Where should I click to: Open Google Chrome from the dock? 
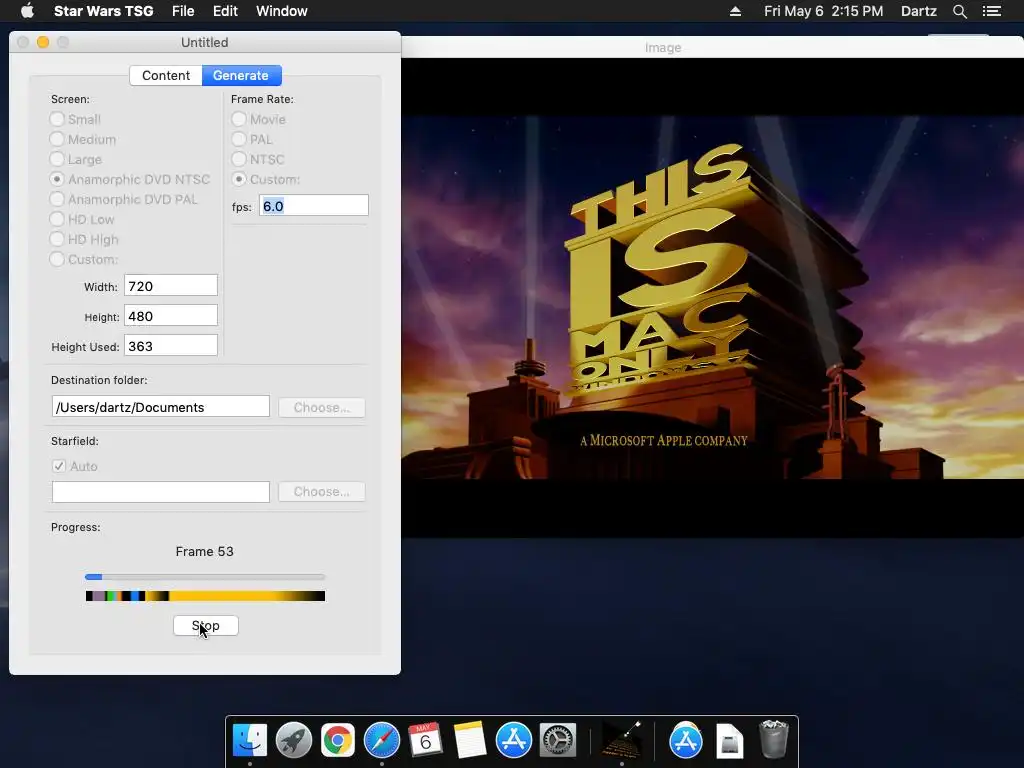[338, 741]
